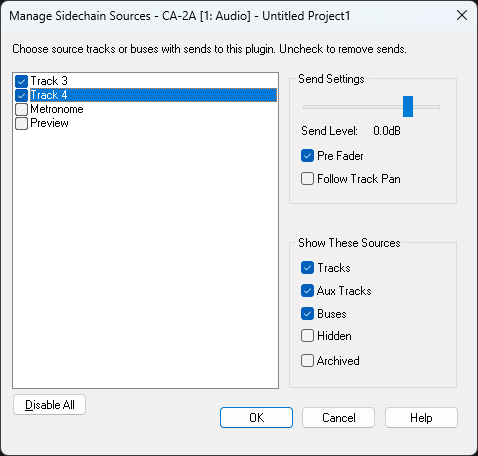Show Archived sources checkbox
478x456 pixels.
pyautogui.click(x=307, y=361)
